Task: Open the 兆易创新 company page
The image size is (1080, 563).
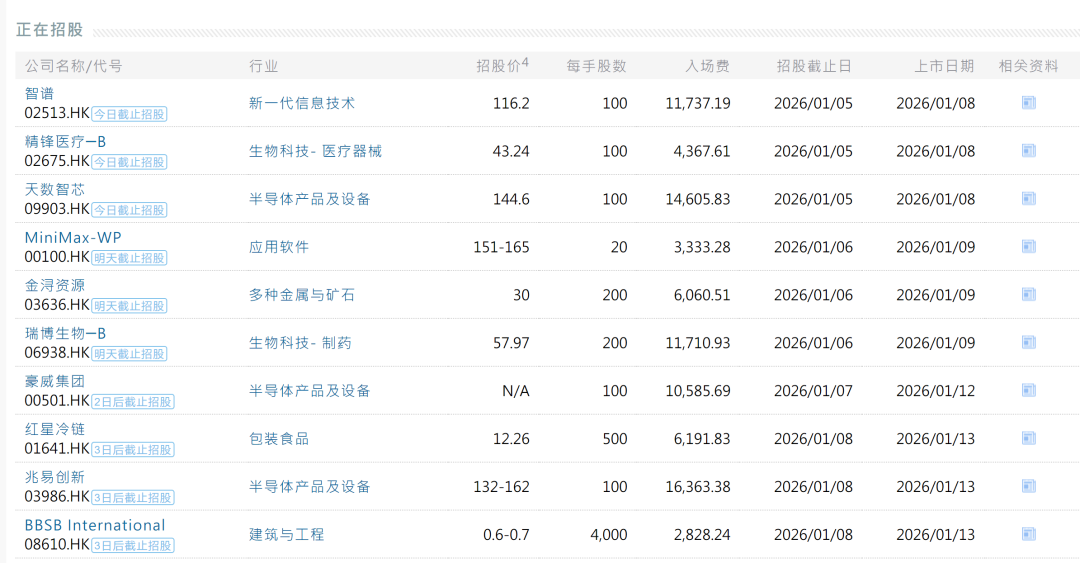Action: coord(54,477)
